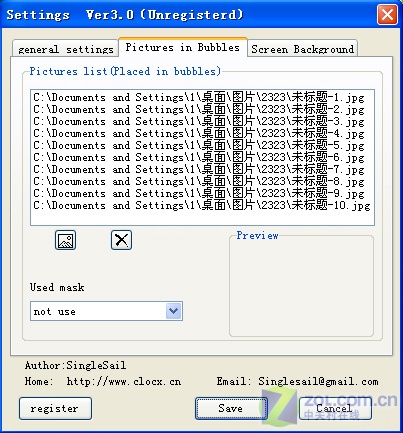Screen dimensions: 403x433
Task: Click the register button
Action: click(55, 408)
